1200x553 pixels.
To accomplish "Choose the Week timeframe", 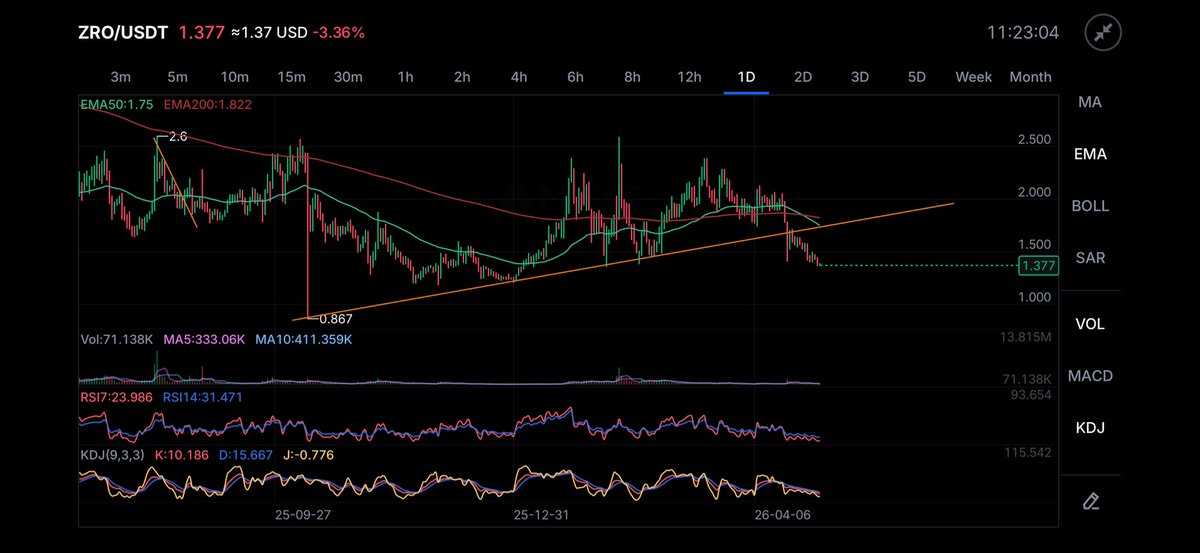I will [x=973, y=77].
